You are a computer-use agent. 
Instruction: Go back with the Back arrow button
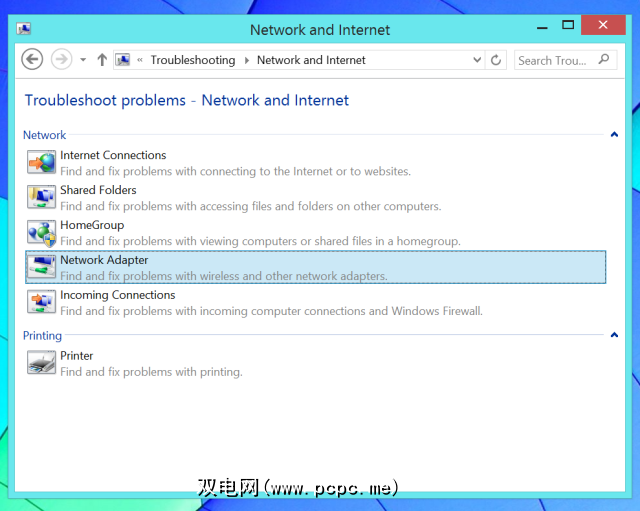pyautogui.click(x=32, y=60)
